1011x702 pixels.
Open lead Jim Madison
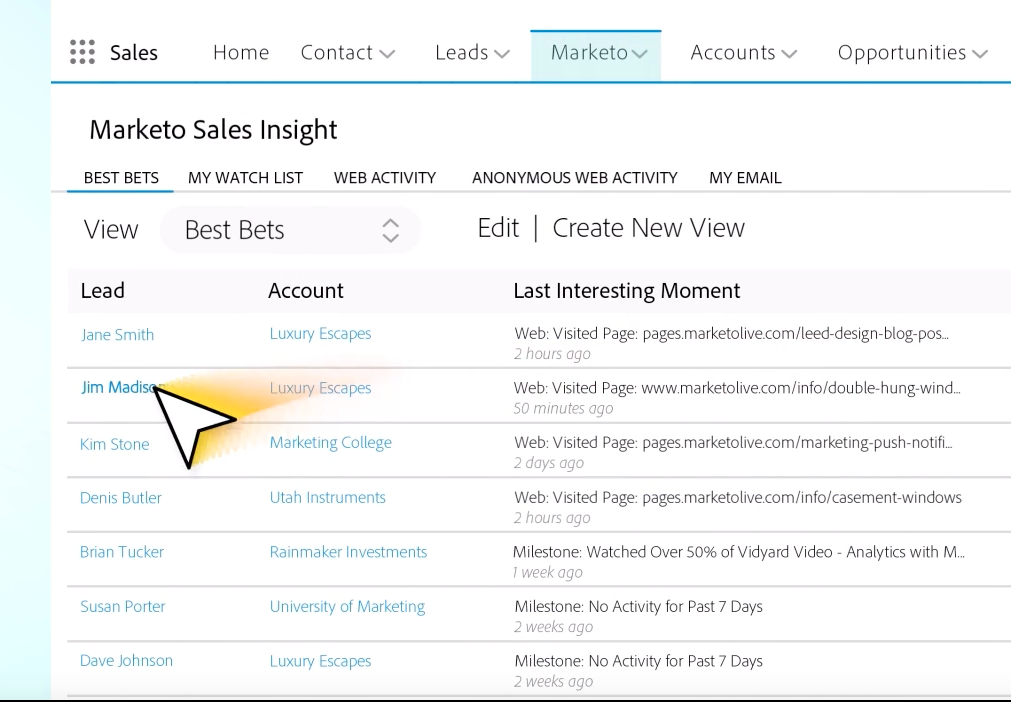click(119, 387)
